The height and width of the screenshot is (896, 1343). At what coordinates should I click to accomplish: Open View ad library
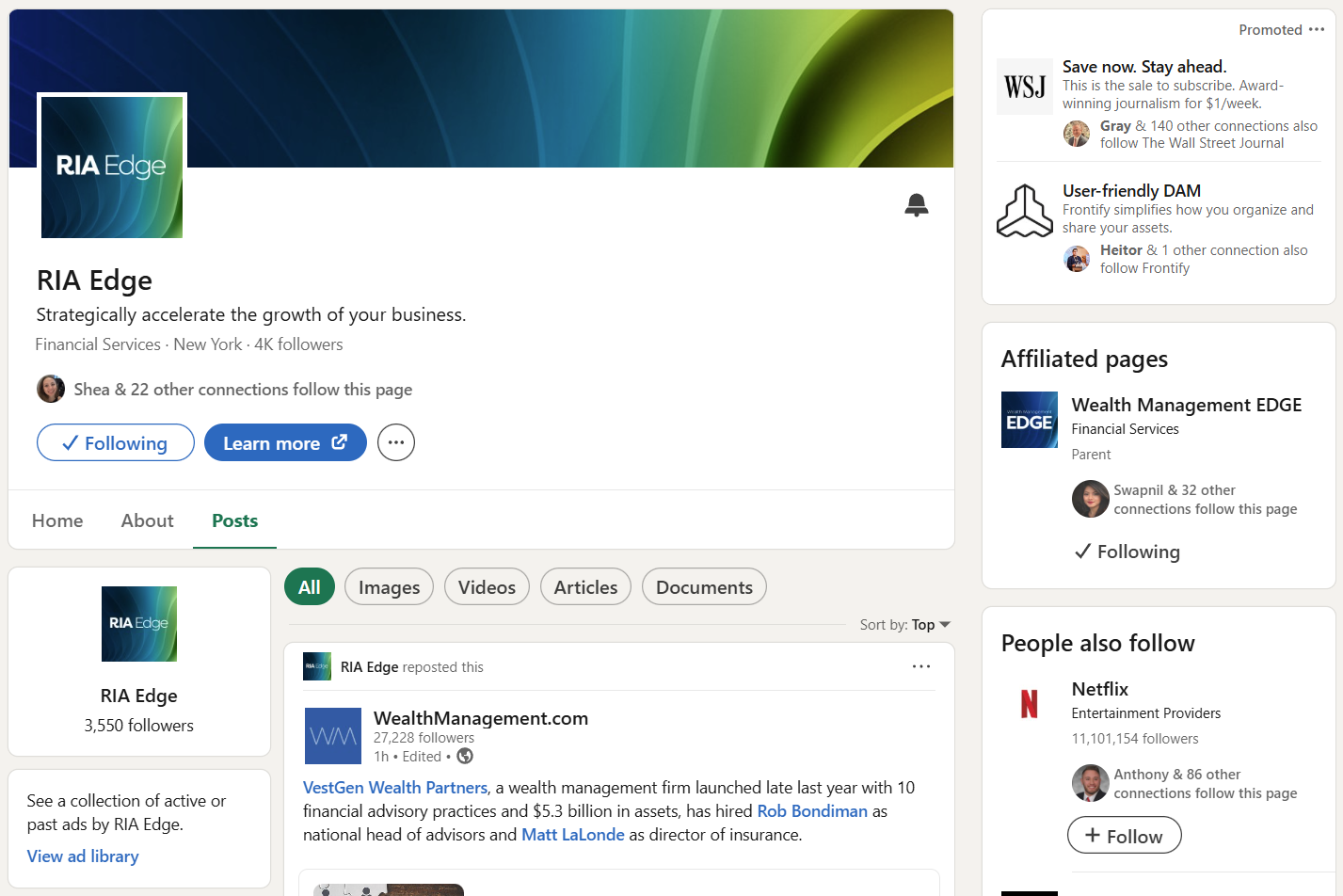click(83, 856)
